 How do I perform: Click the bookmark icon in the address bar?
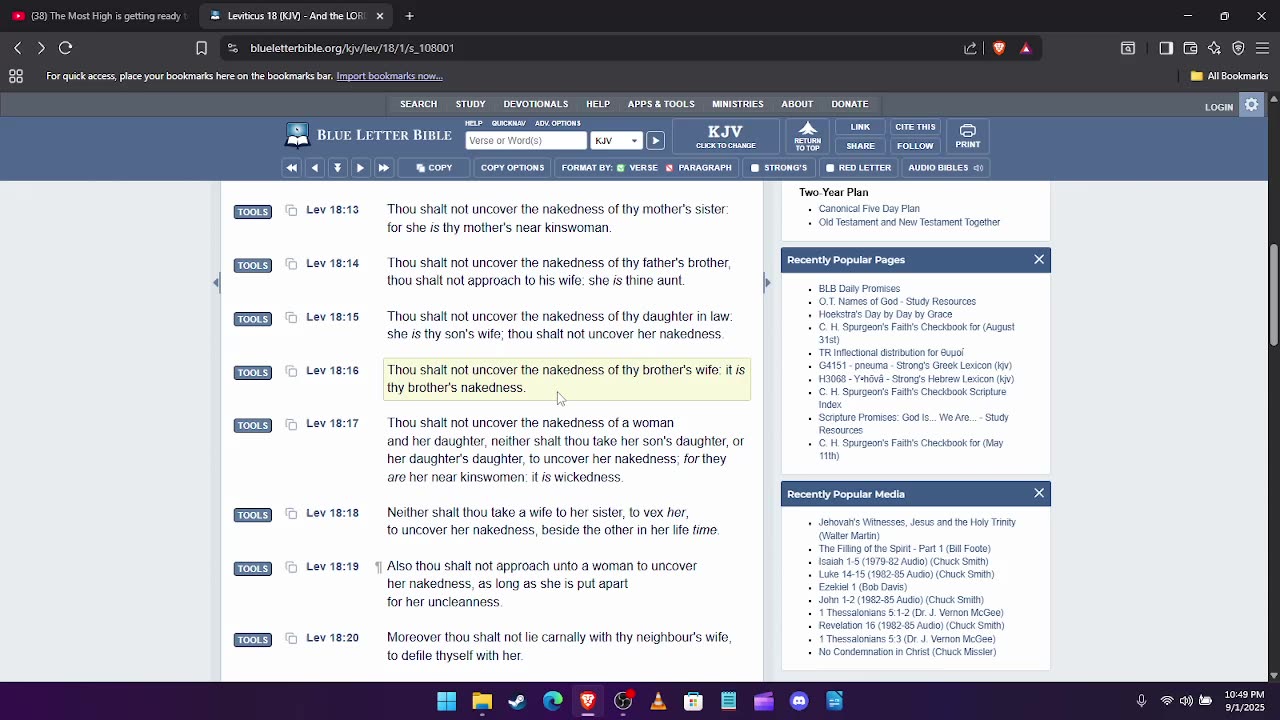201,48
